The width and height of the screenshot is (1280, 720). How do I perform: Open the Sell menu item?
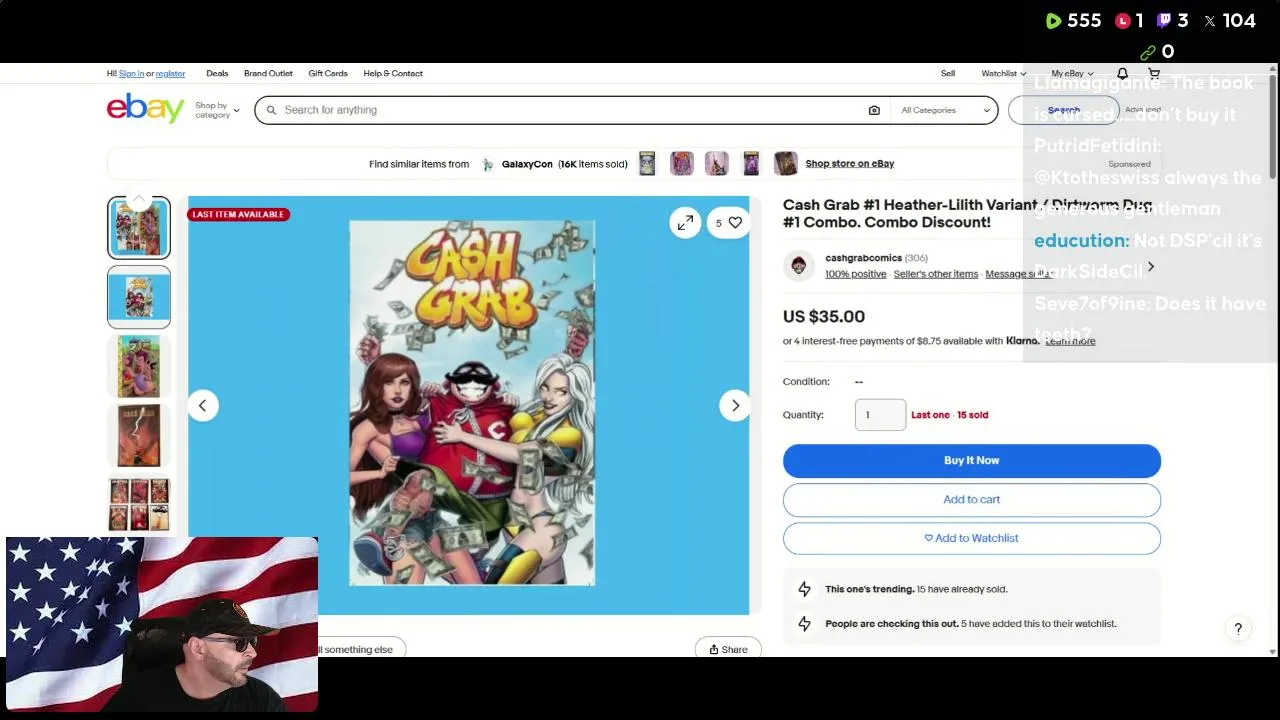tap(948, 73)
